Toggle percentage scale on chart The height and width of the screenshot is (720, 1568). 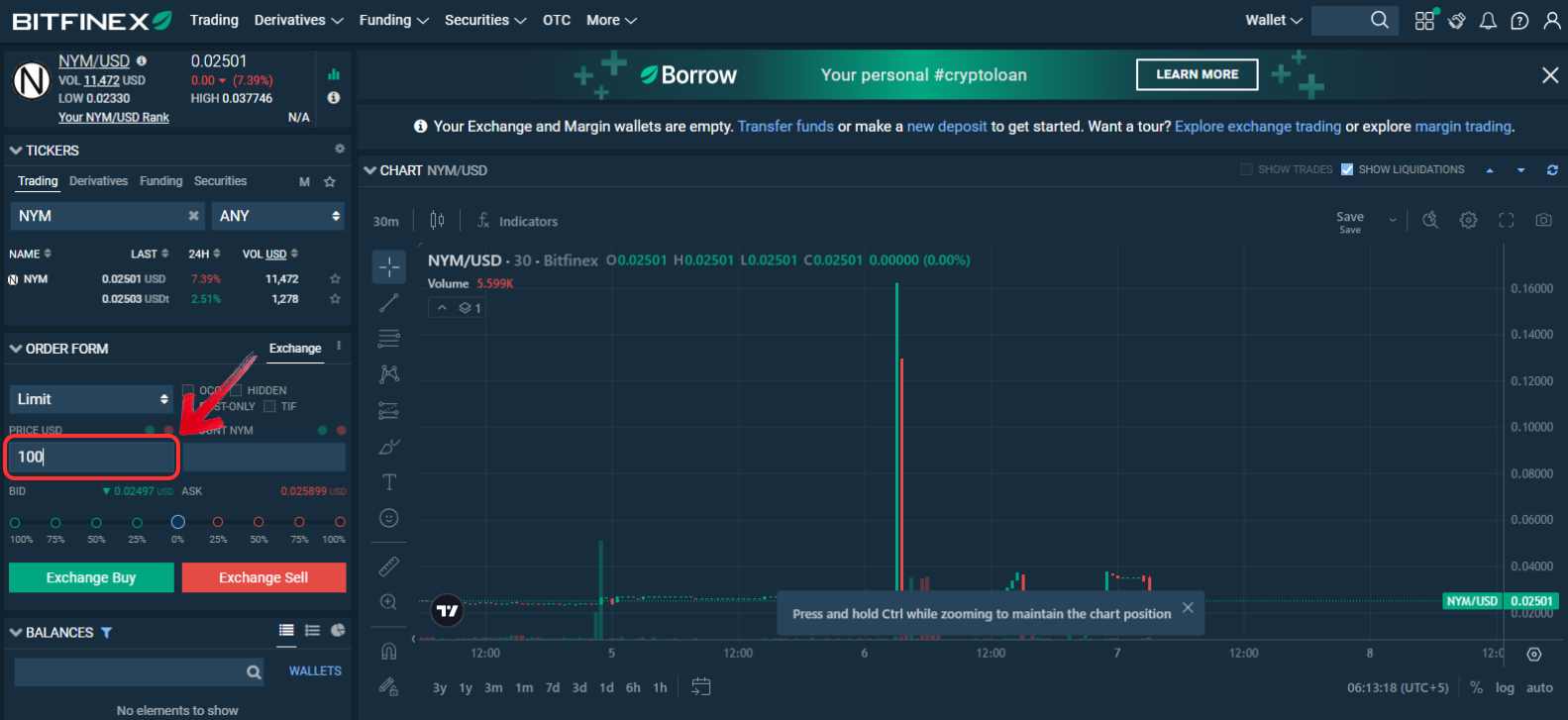coord(1476,687)
